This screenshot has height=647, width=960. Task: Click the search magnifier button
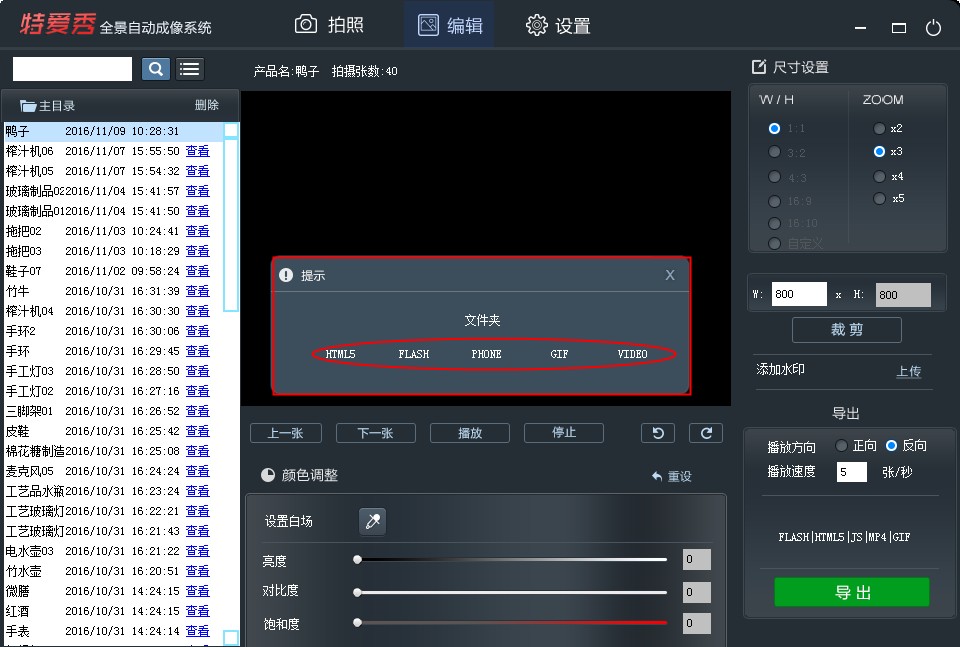tap(156, 69)
